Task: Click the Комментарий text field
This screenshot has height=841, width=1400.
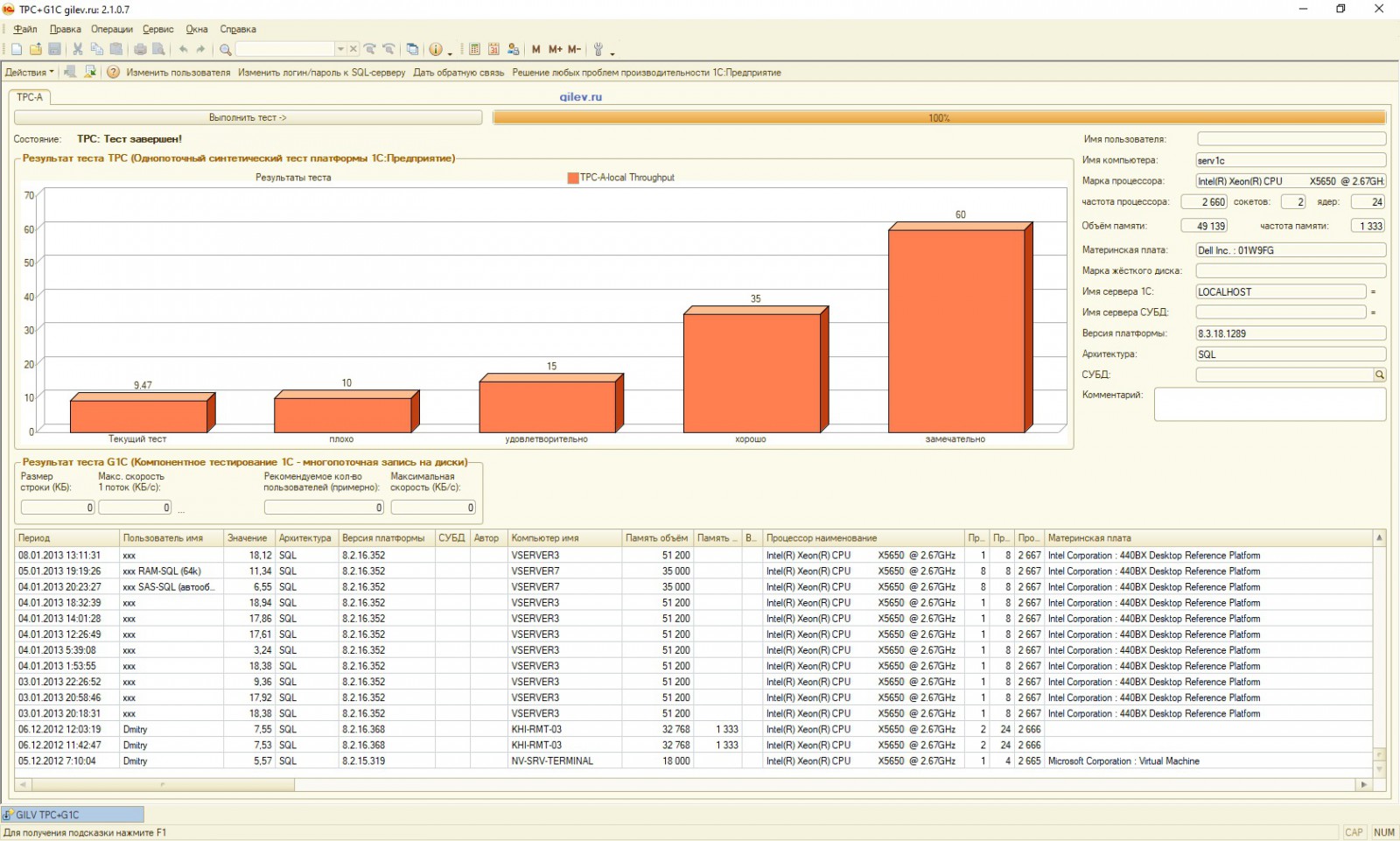Action: tap(1269, 404)
